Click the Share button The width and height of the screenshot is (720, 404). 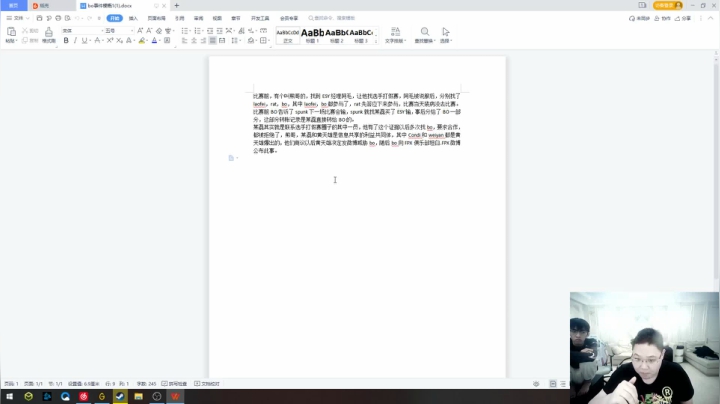tap(683, 18)
